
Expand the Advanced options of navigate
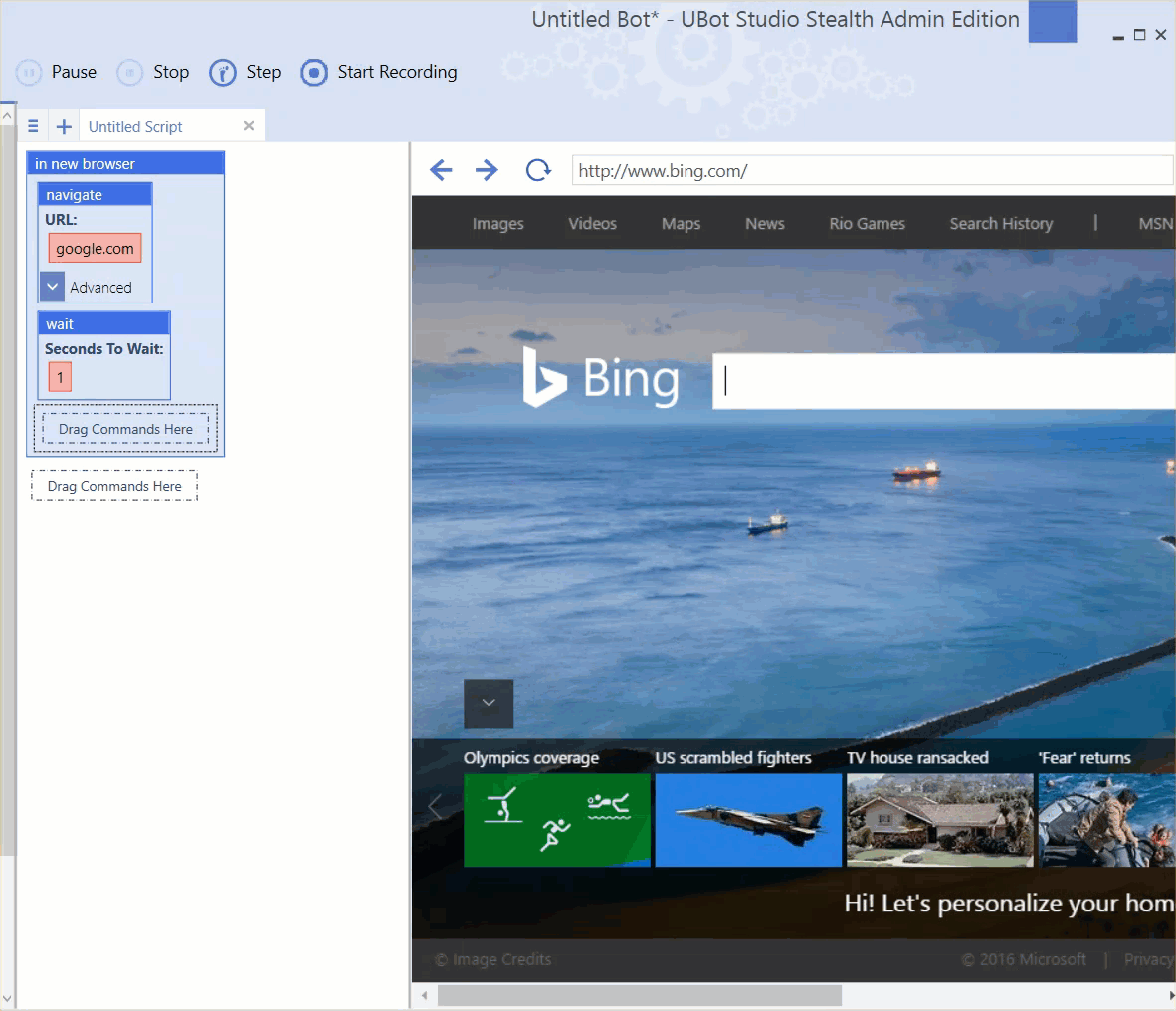[x=52, y=287]
